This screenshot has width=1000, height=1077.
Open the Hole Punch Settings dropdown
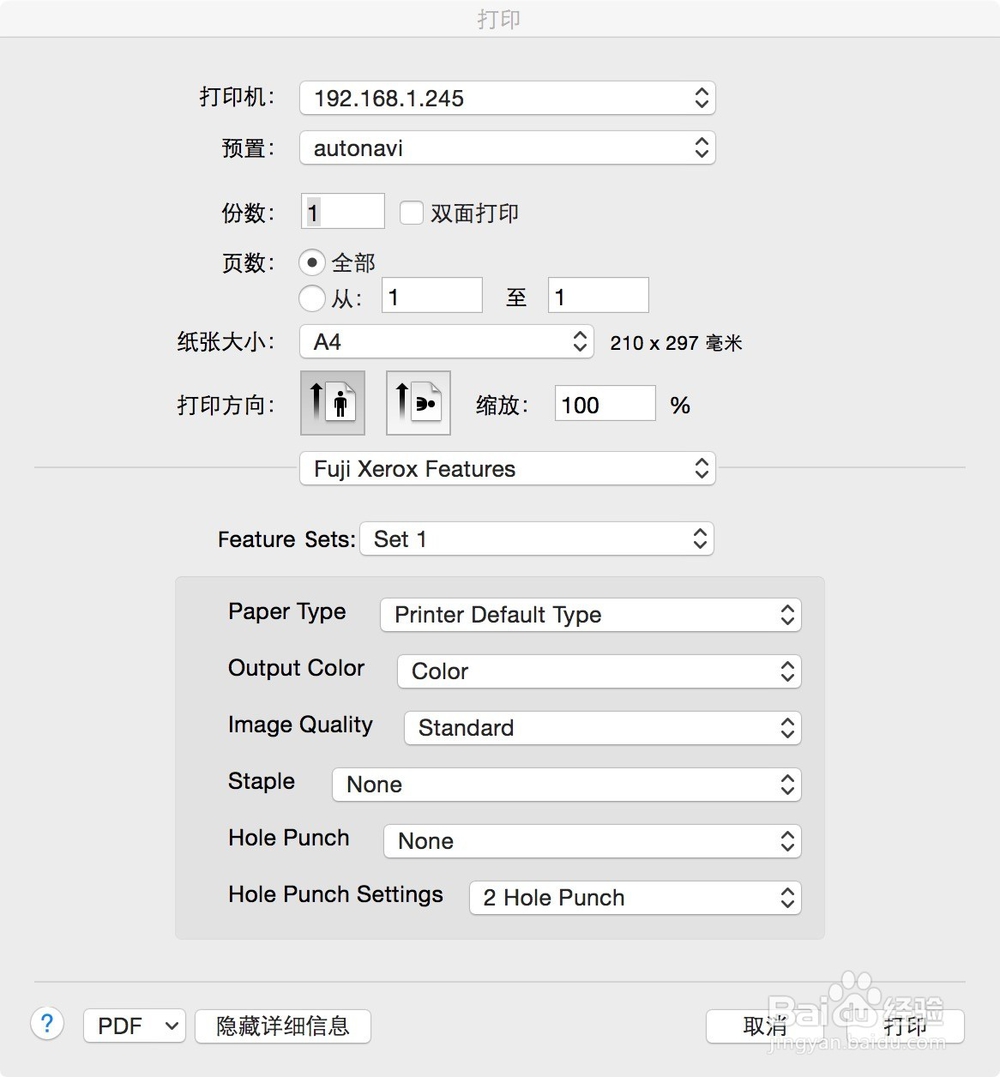[x=635, y=898]
